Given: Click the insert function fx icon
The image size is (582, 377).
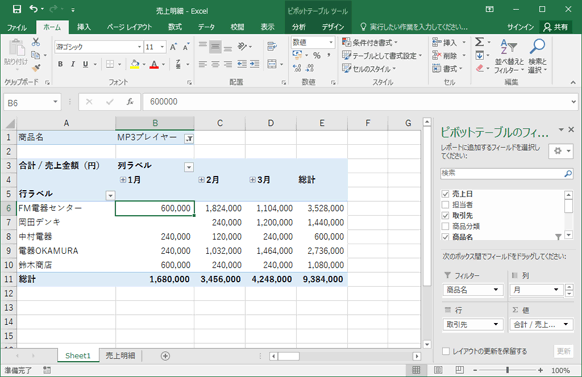Looking at the screenshot, I should pos(130,102).
